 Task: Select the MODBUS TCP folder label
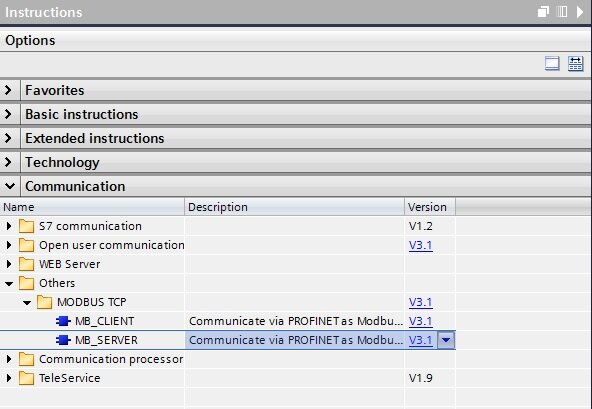click(x=92, y=302)
